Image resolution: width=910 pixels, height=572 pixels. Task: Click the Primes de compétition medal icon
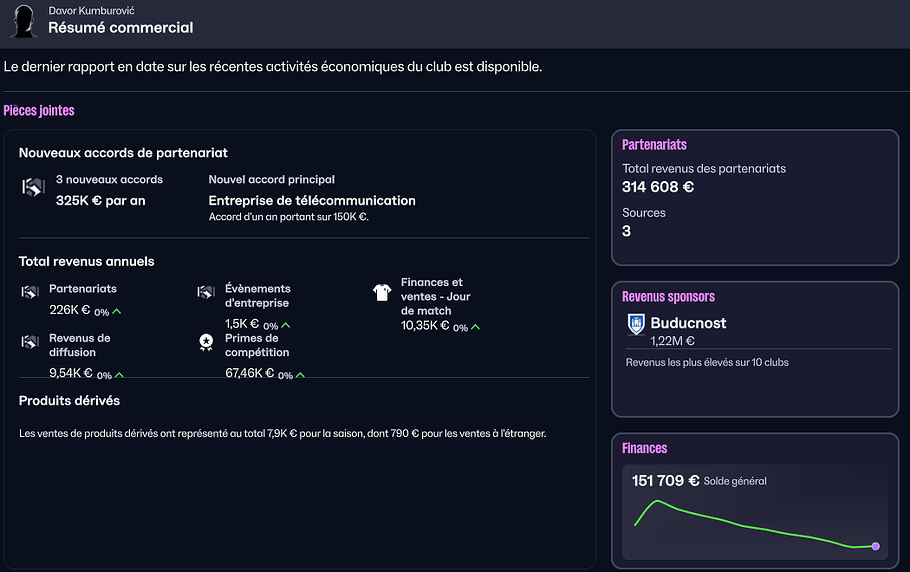(x=206, y=343)
